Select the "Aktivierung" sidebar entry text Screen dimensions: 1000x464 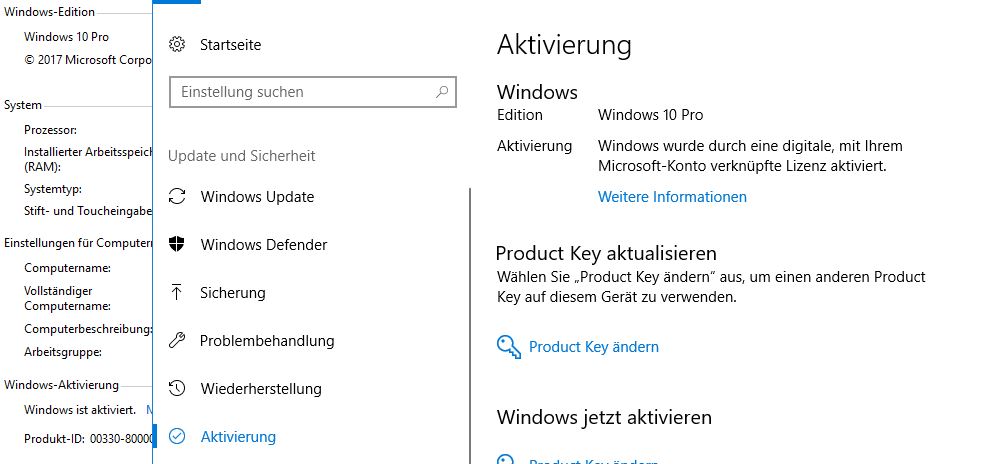(x=238, y=437)
